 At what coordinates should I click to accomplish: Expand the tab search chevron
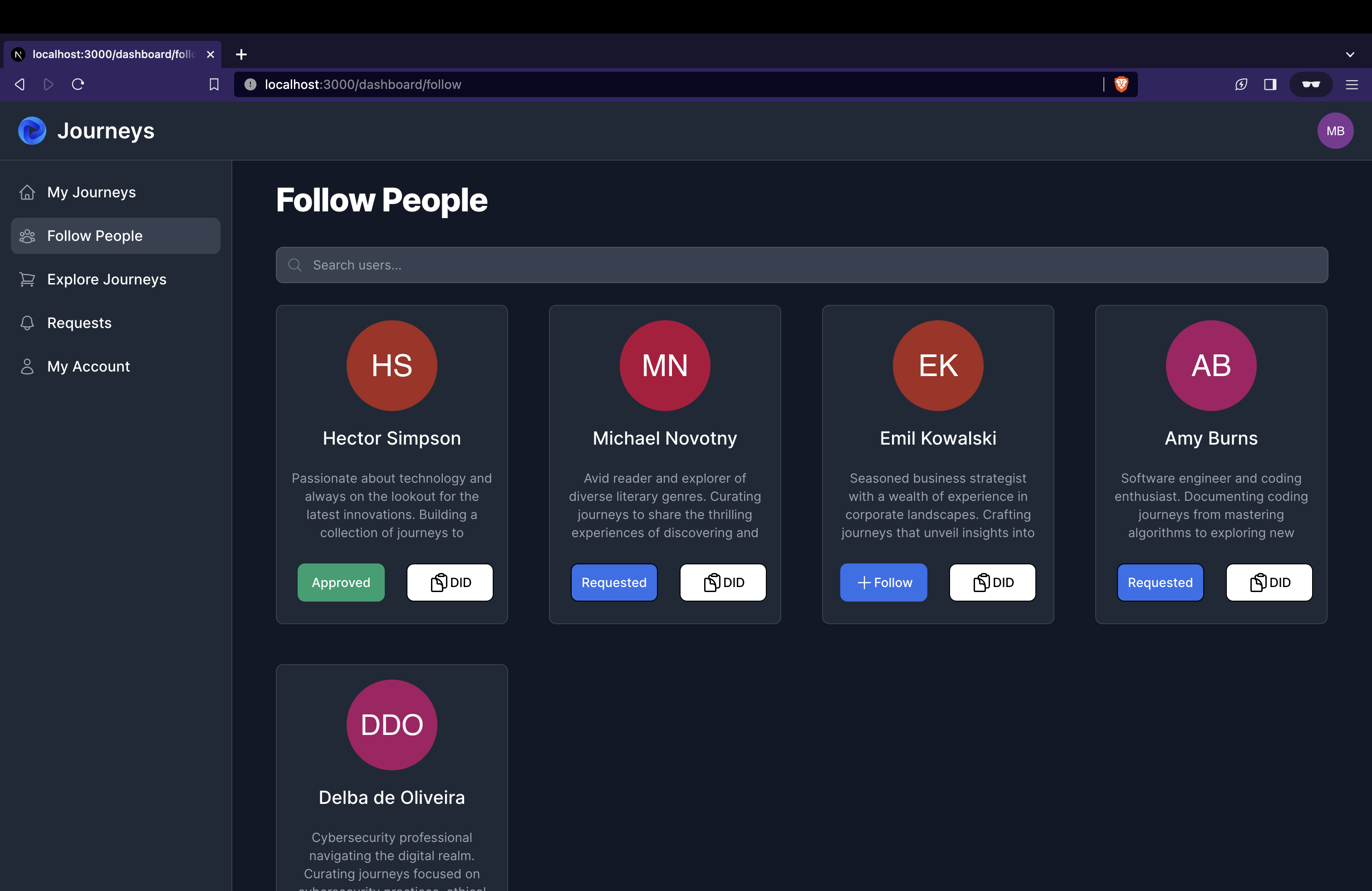pos(1349,54)
